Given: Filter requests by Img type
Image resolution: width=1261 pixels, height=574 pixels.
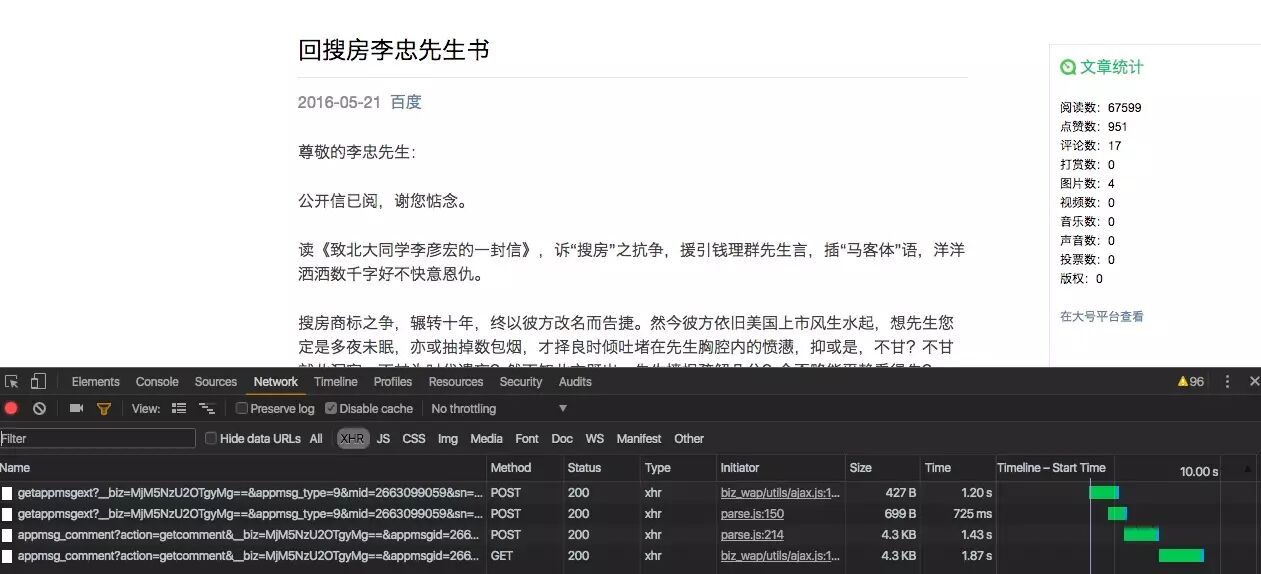Looking at the screenshot, I should point(448,438).
